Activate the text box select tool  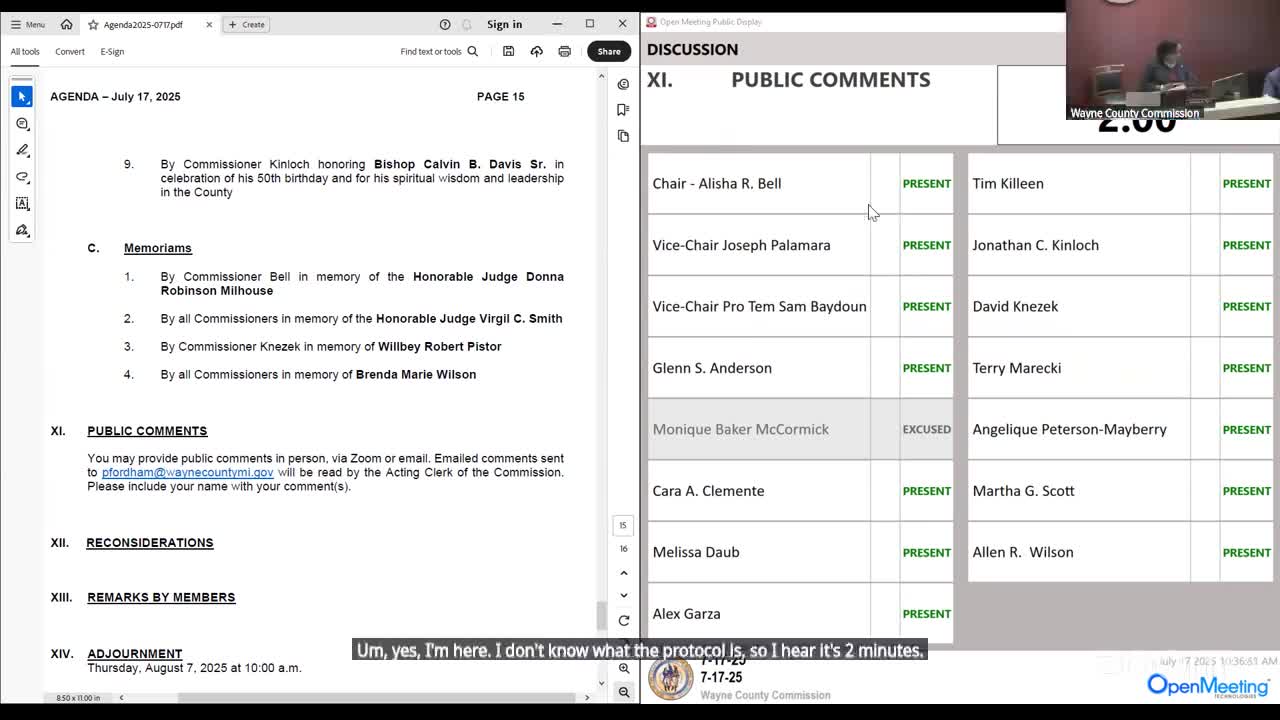(x=22, y=203)
